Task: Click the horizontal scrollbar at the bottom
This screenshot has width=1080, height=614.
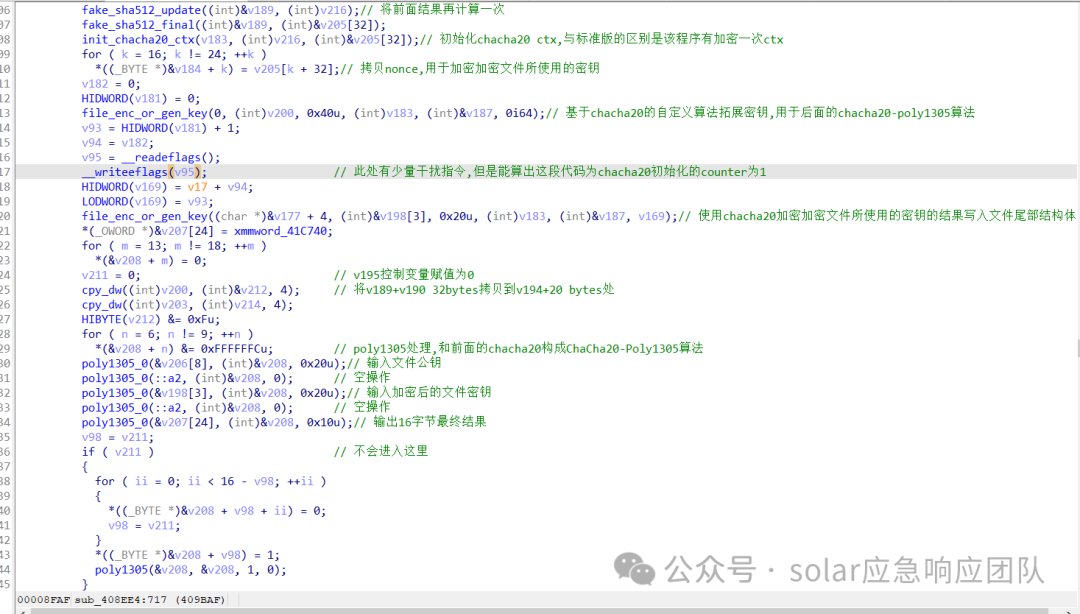Action: (540, 611)
